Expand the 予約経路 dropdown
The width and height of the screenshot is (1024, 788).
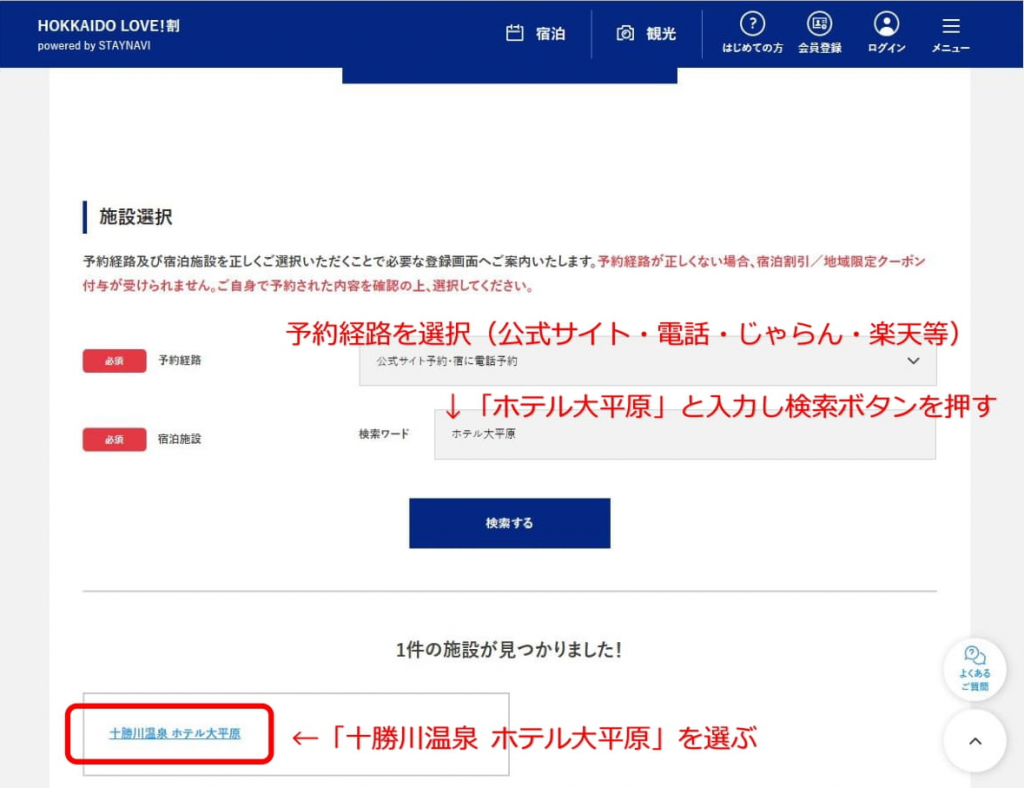pyautogui.click(x=647, y=361)
